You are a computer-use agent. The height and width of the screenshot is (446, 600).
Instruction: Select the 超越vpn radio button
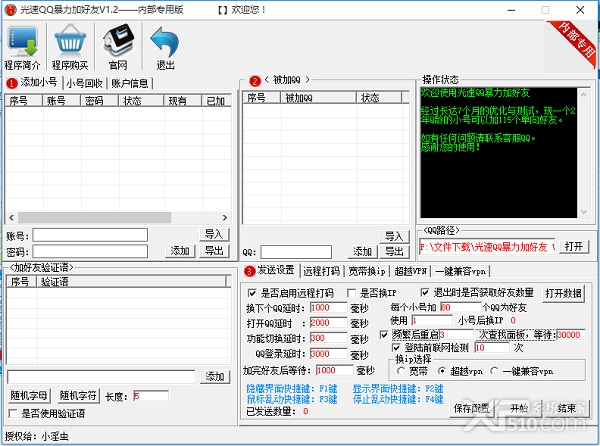442,371
